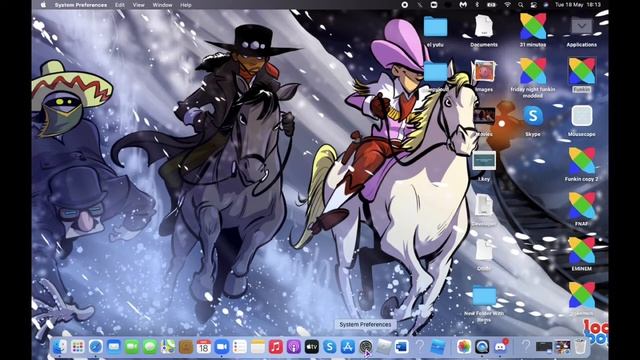This screenshot has width=640, height=360.
Task: Open the System Preferences menu
Action: [x=81, y=5]
